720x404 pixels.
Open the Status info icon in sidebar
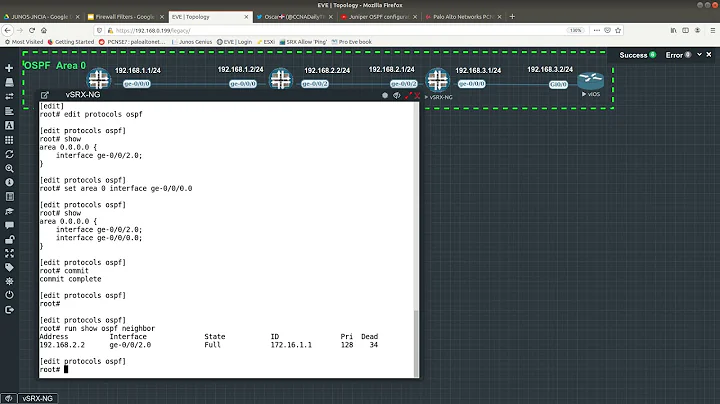[9, 182]
